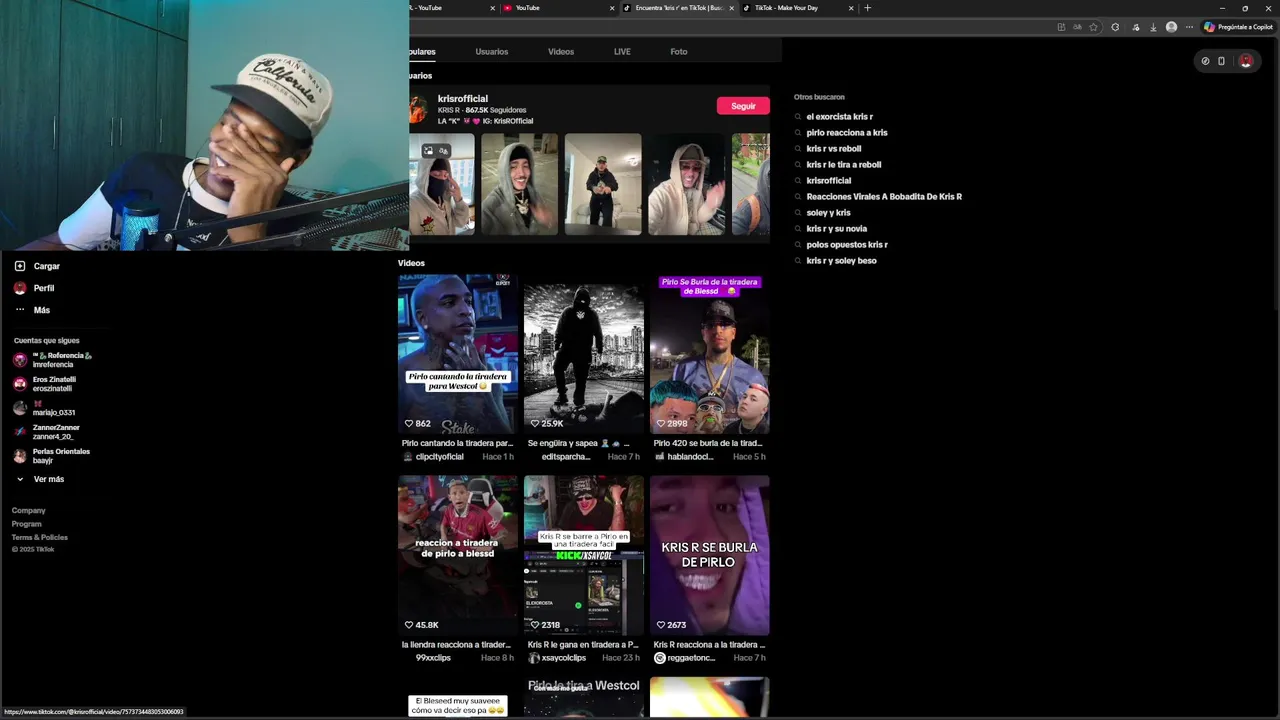Open 'Kris R se barre a Pirlo' video
This screenshot has width=1280, height=720.
tap(584, 556)
